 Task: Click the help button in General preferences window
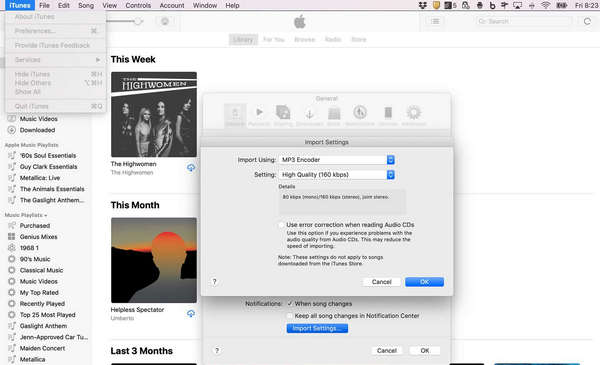pyautogui.click(x=217, y=350)
